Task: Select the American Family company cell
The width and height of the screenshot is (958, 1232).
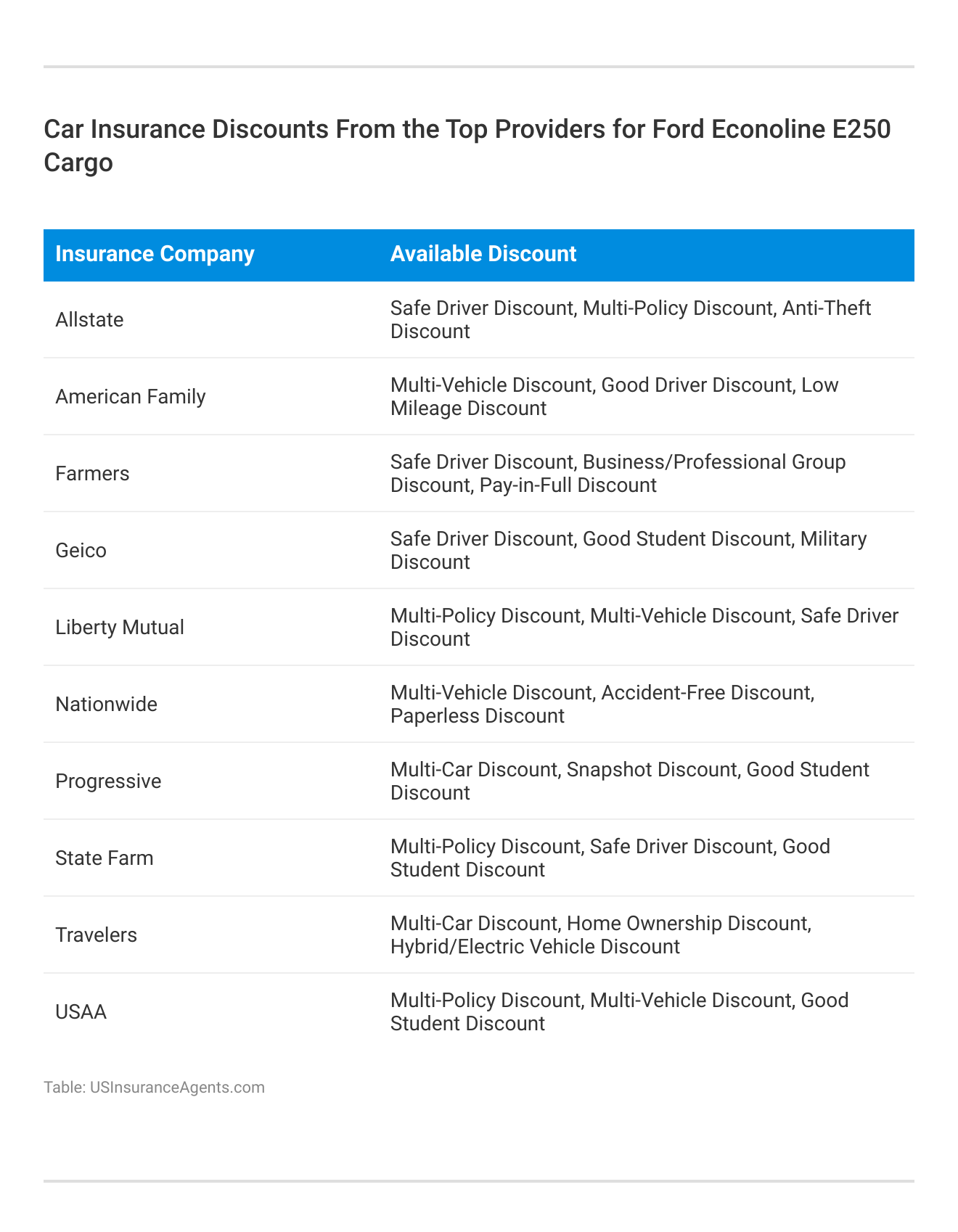Action: (x=131, y=397)
